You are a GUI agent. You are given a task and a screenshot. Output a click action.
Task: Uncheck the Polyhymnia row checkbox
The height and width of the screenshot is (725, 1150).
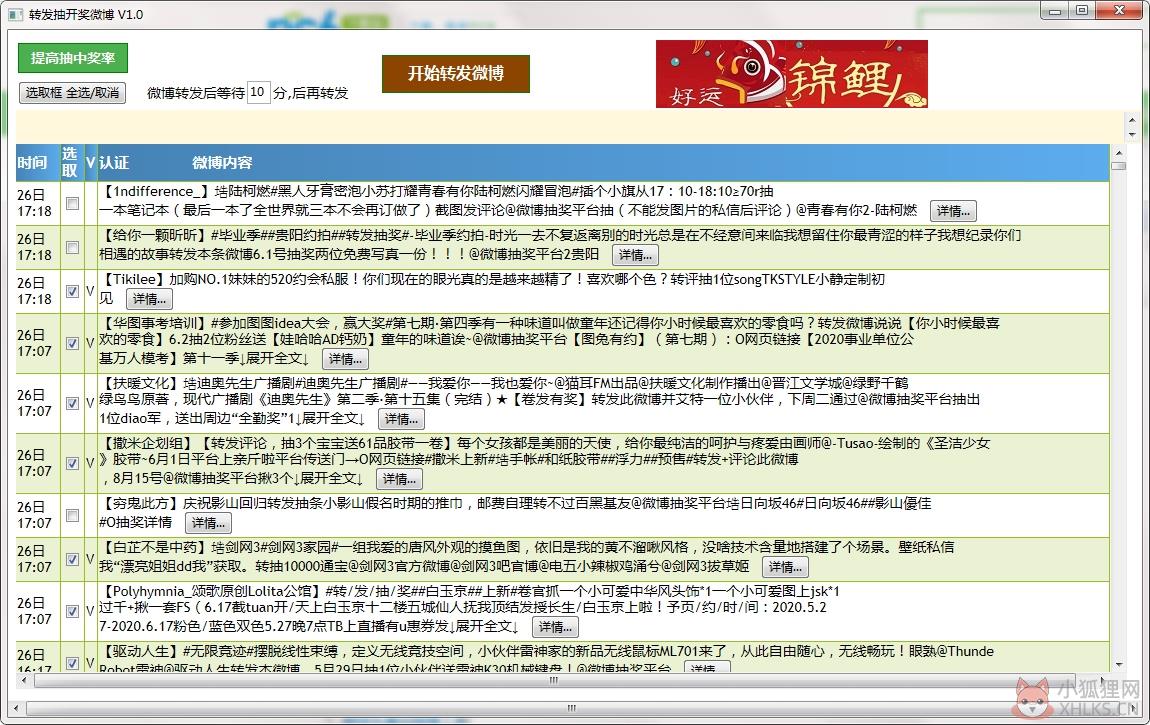[x=72, y=611]
